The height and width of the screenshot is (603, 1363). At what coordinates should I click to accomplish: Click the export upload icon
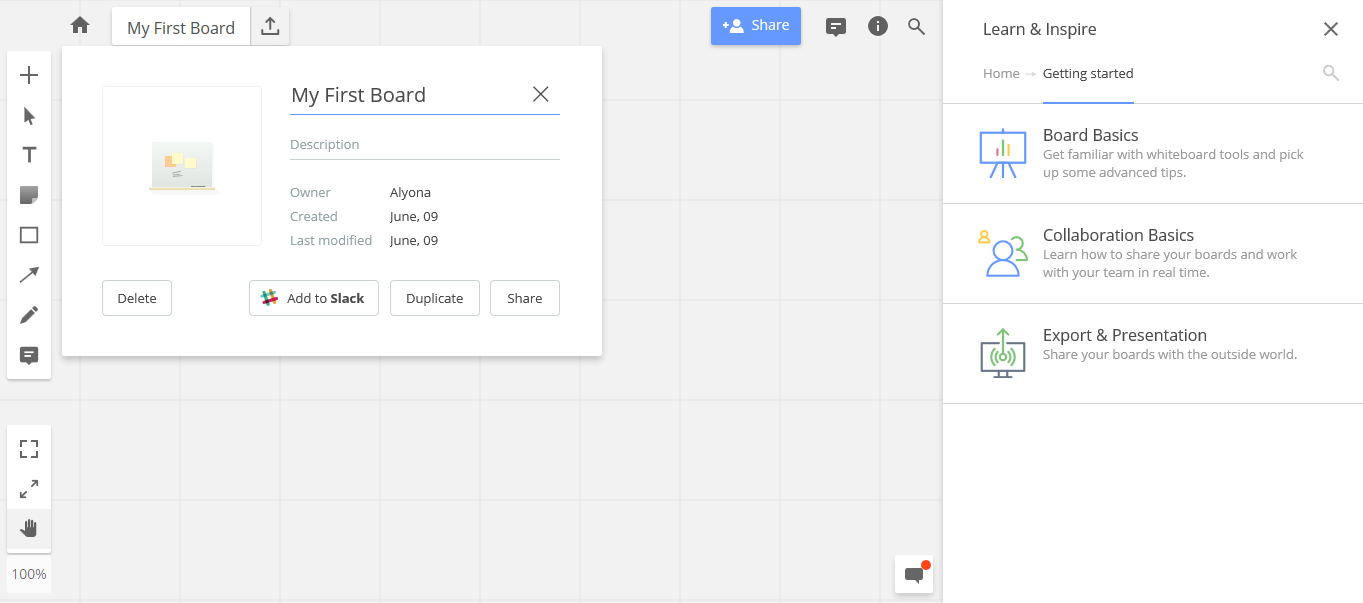point(270,27)
